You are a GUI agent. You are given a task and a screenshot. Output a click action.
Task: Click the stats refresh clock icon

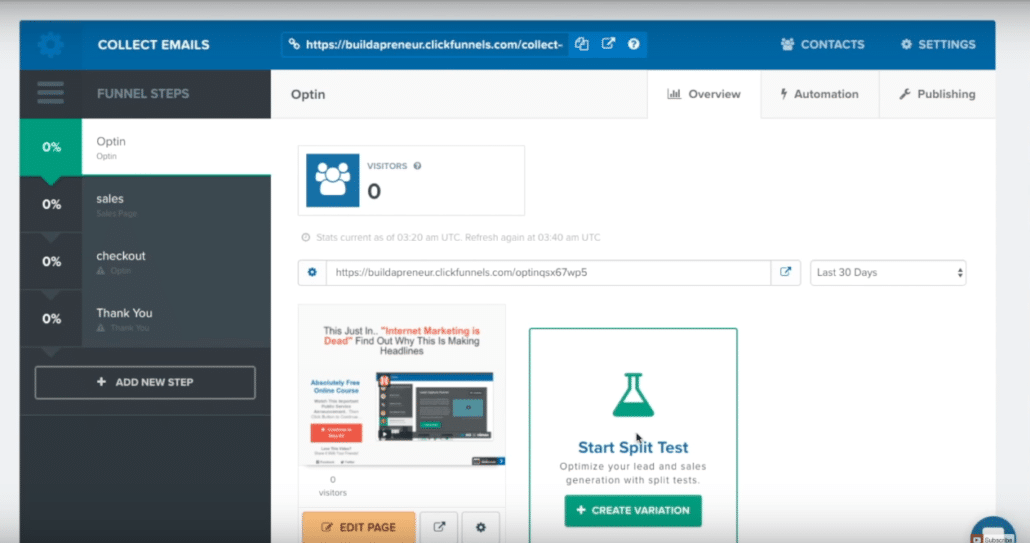point(305,238)
